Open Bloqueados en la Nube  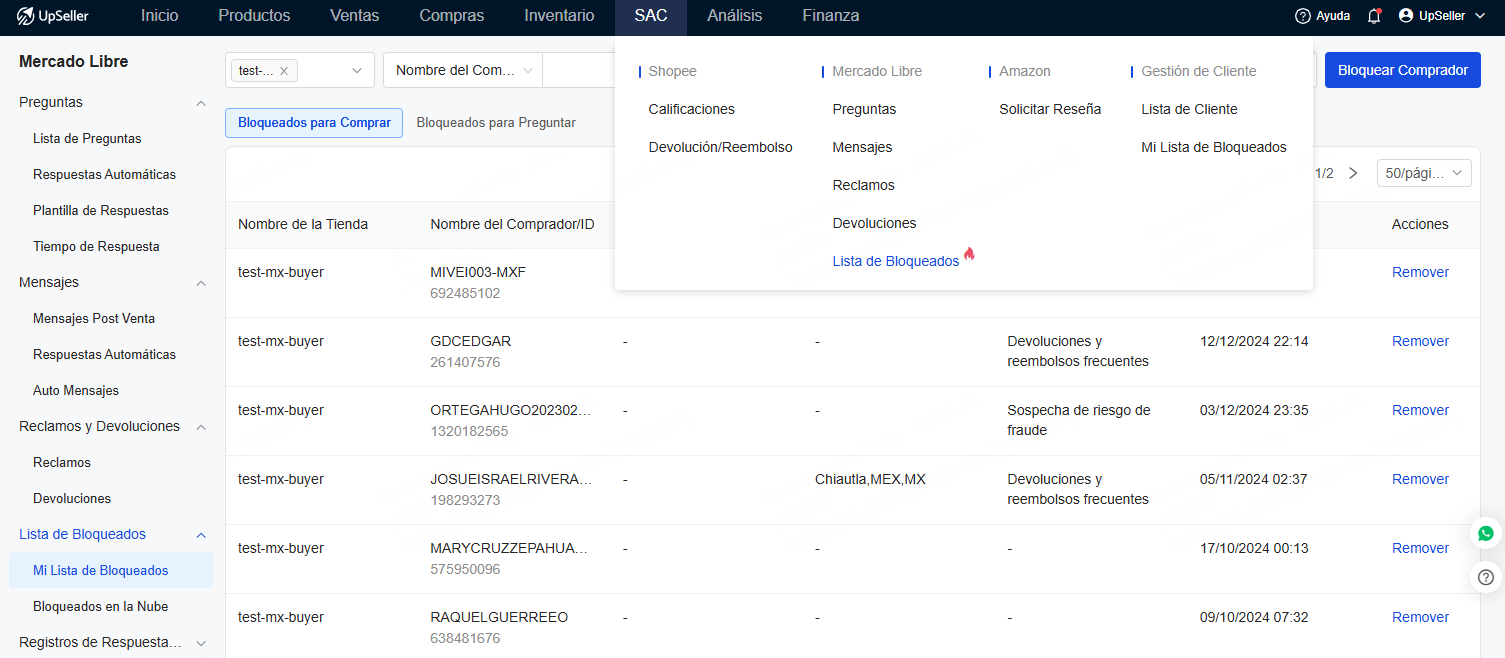(100, 607)
